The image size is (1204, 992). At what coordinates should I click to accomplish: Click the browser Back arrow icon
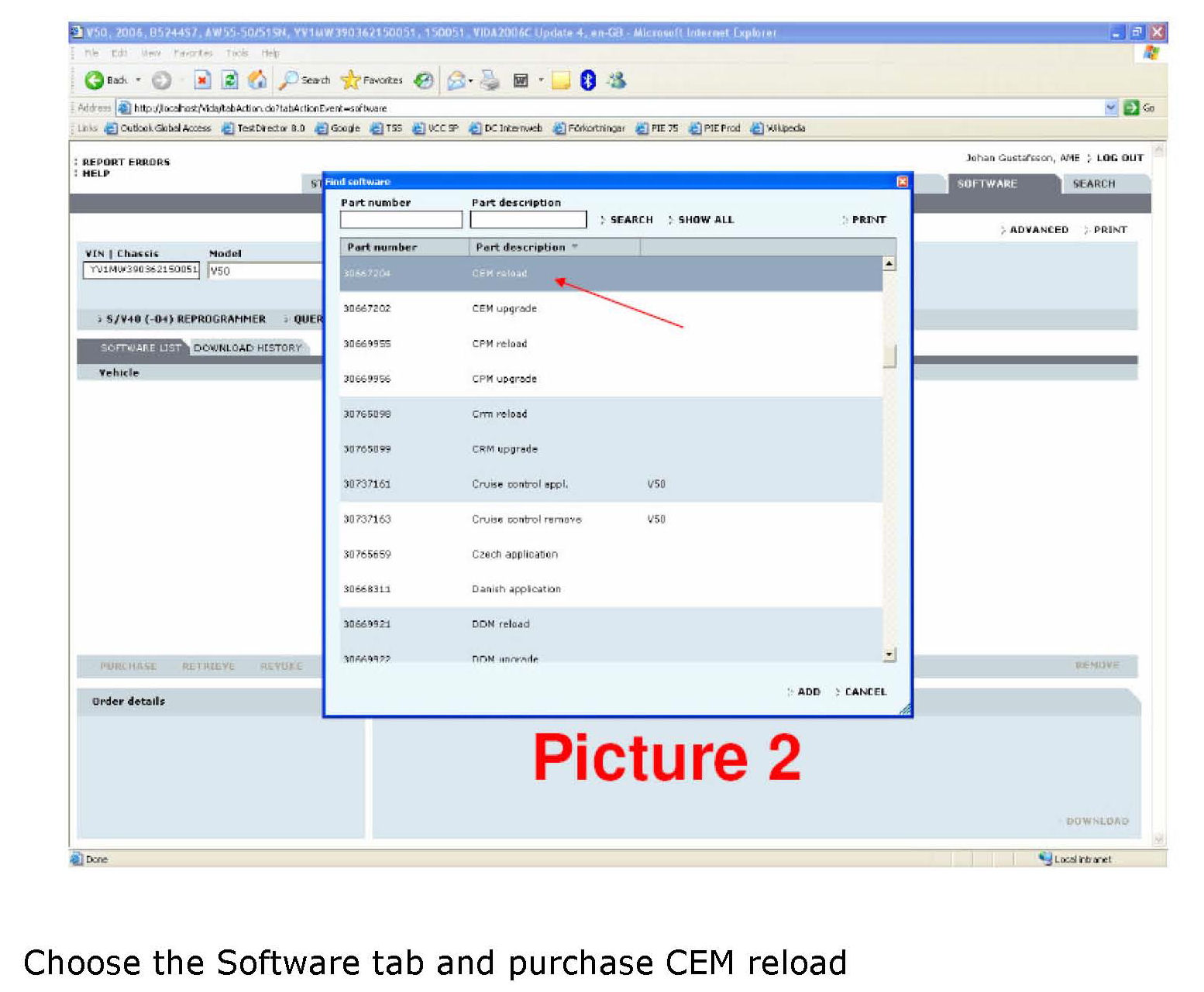coord(95,81)
